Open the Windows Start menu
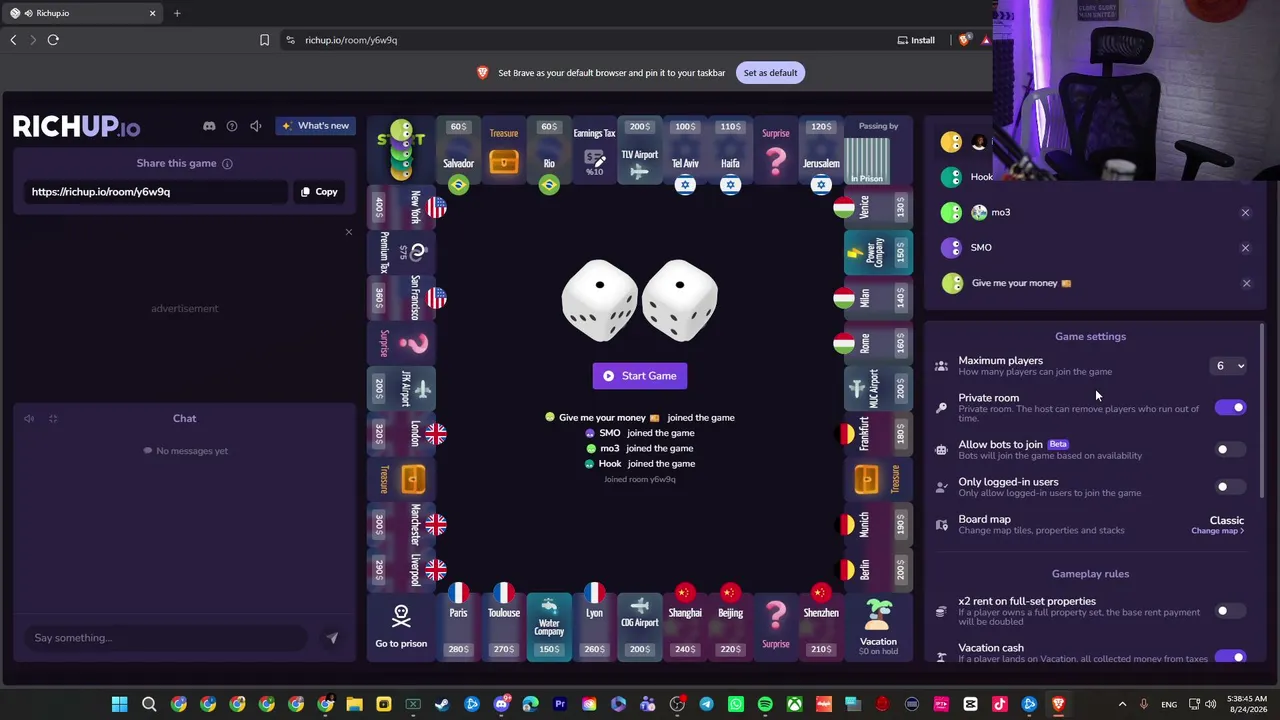The image size is (1280, 720). [x=120, y=704]
